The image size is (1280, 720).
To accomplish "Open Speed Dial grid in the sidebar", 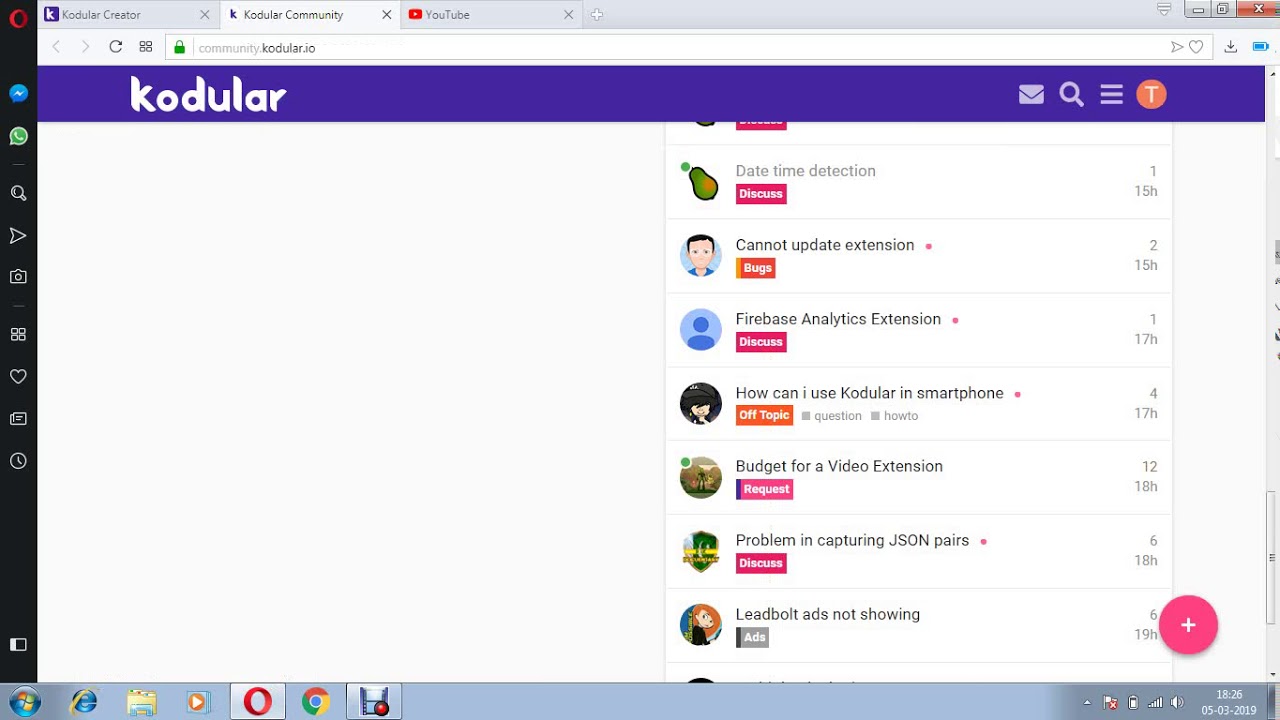I will (18, 334).
